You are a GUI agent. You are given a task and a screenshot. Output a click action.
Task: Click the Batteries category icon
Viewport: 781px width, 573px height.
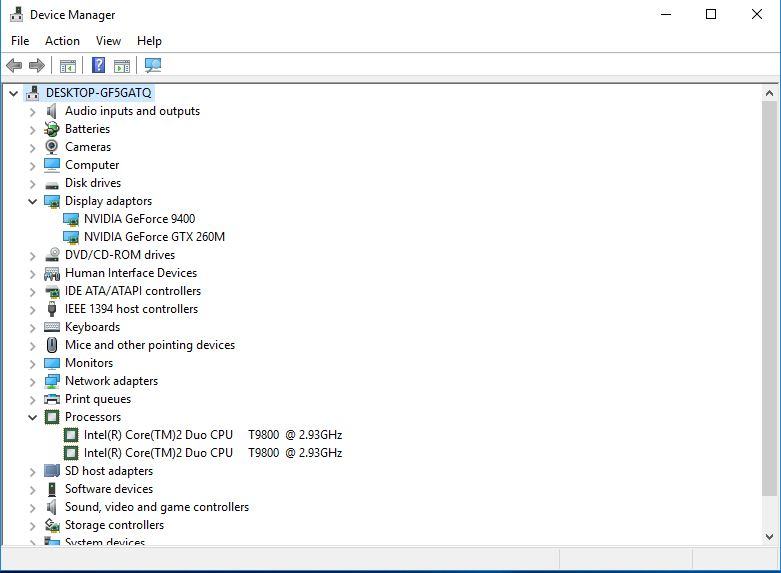51,129
